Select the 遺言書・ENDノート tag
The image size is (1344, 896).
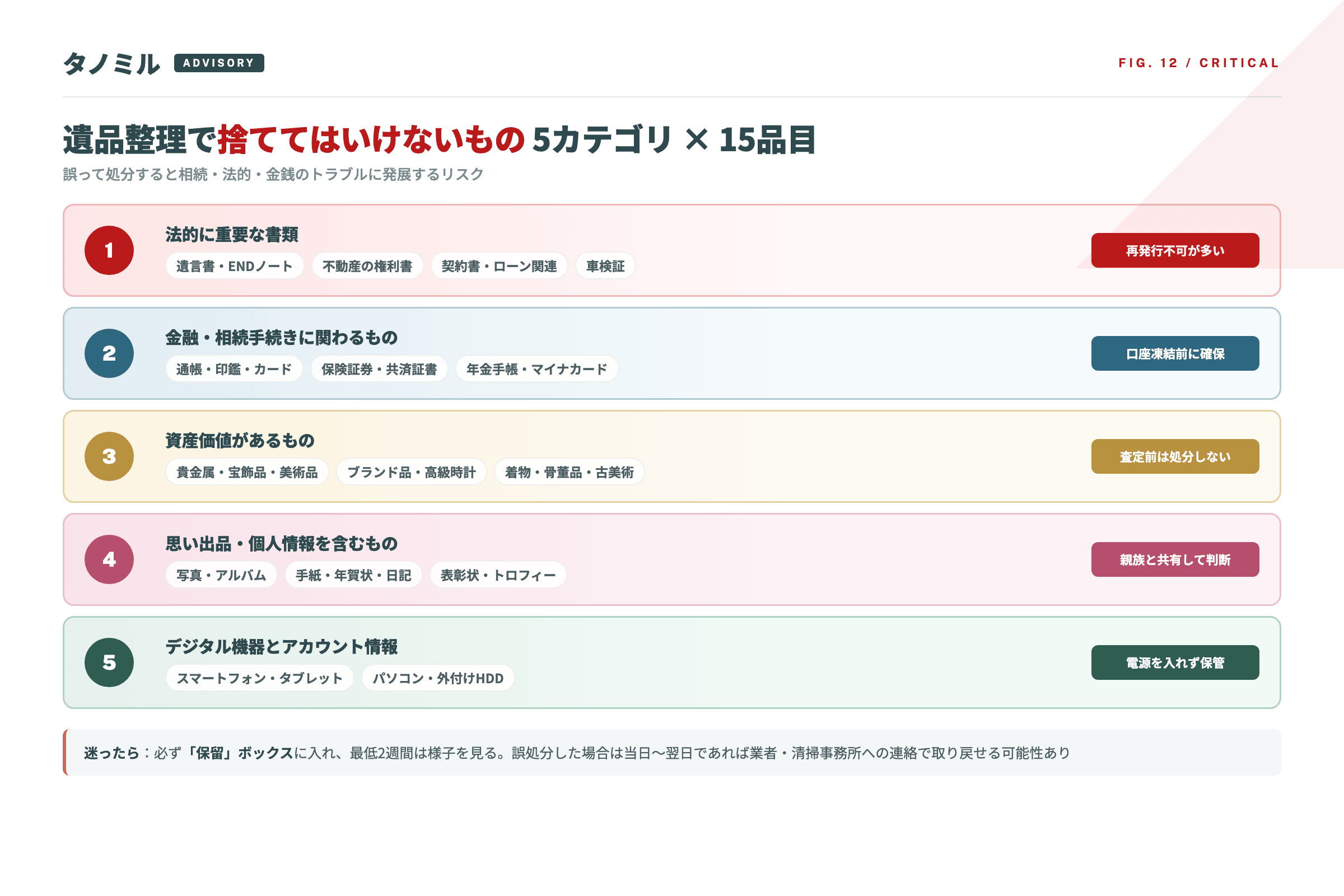[x=234, y=267]
